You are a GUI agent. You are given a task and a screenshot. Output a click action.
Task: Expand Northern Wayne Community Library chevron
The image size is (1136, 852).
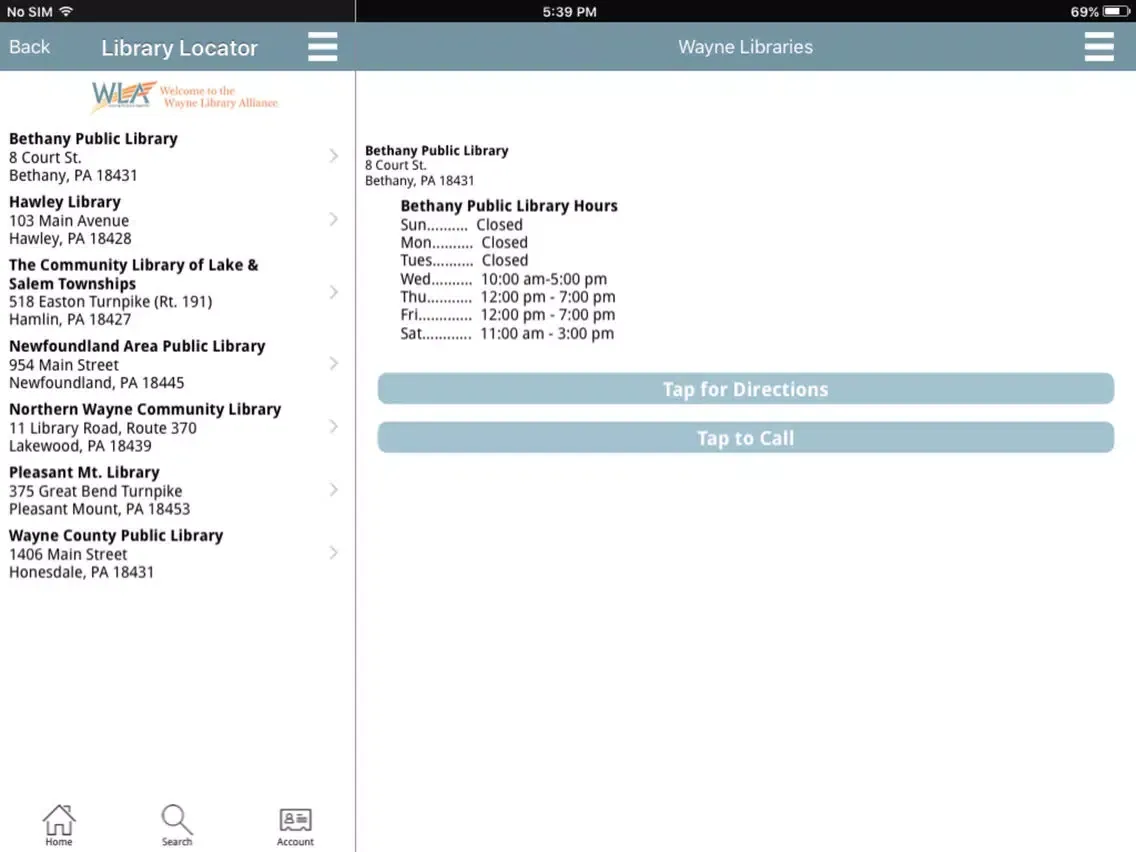[x=333, y=426]
